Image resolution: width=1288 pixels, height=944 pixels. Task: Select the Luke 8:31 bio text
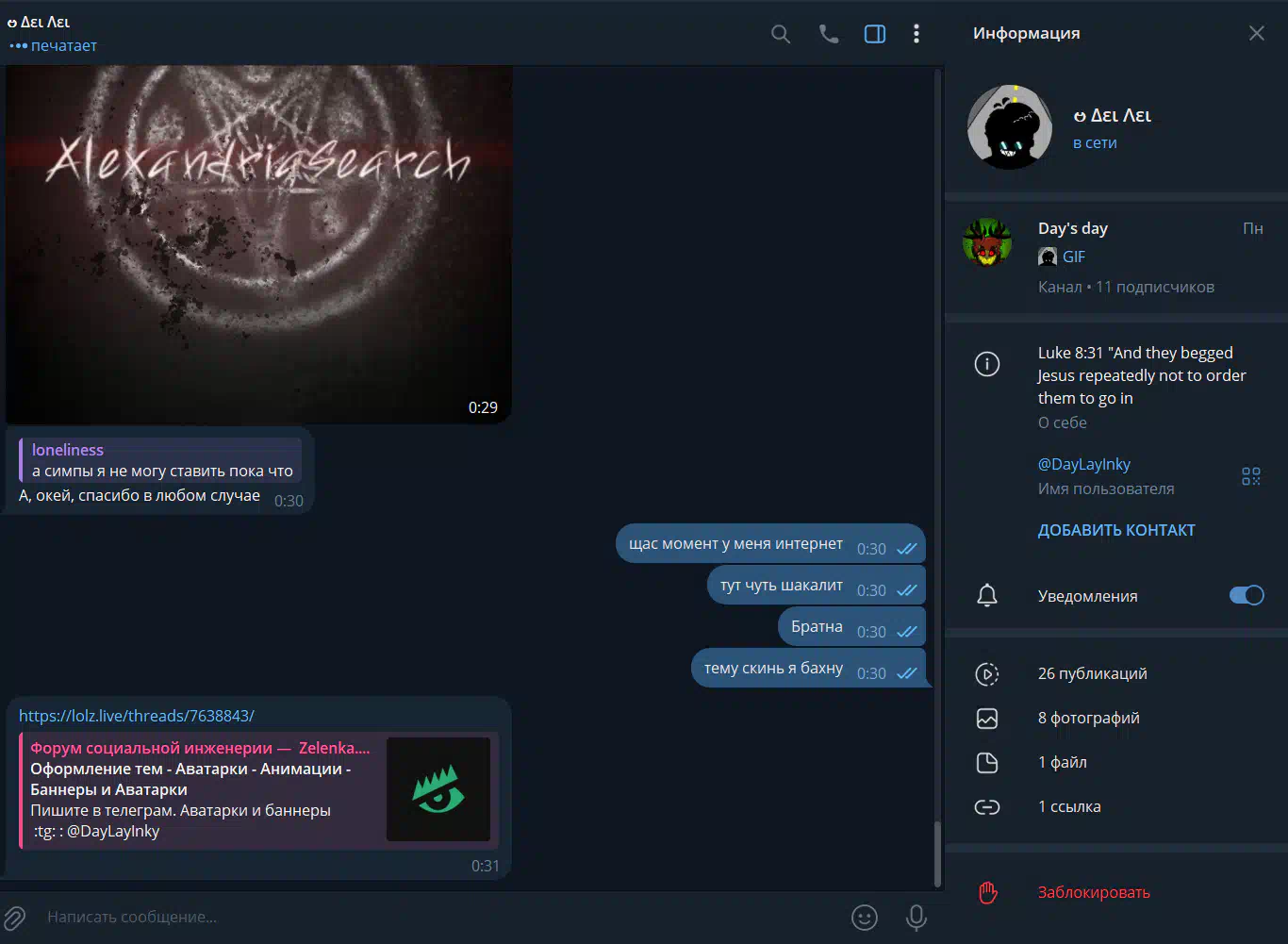[1142, 375]
